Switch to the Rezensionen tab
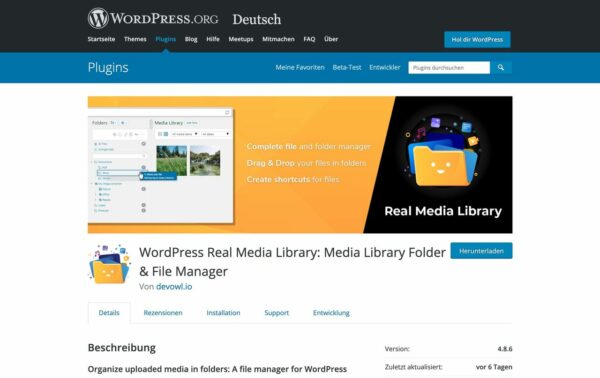This screenshot has width=600, height=378. pyautogui.click(x=163, y=313)
